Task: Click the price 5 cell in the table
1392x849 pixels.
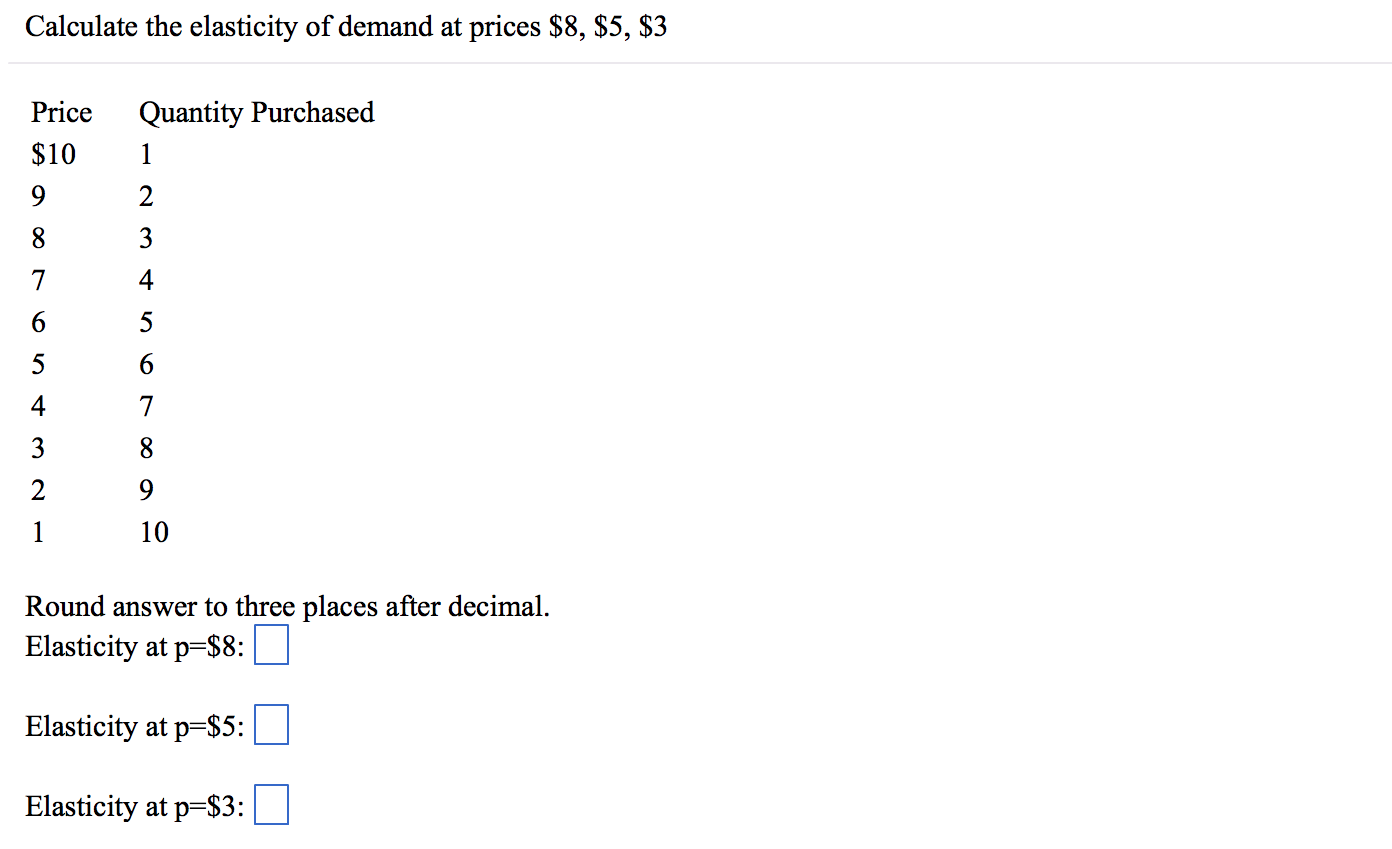Action: 38,365
